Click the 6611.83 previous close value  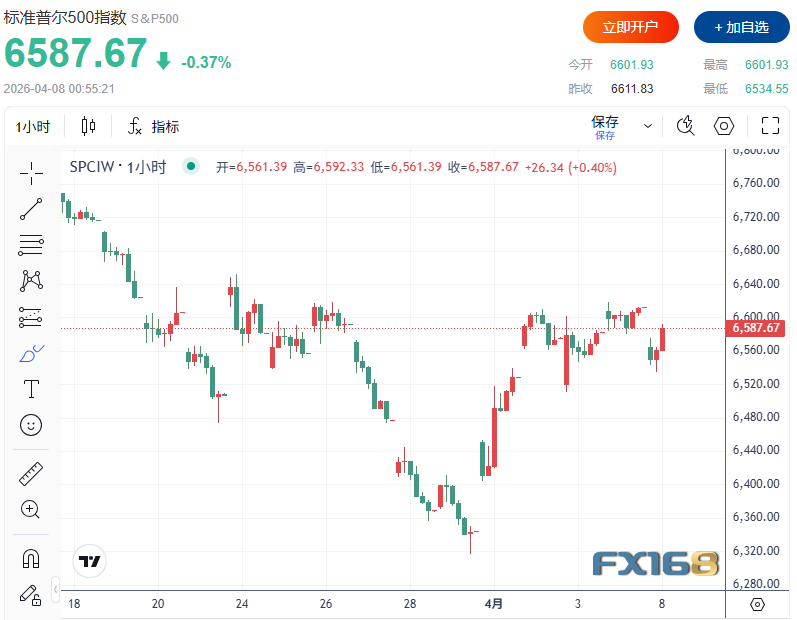[x=632, y=89]
